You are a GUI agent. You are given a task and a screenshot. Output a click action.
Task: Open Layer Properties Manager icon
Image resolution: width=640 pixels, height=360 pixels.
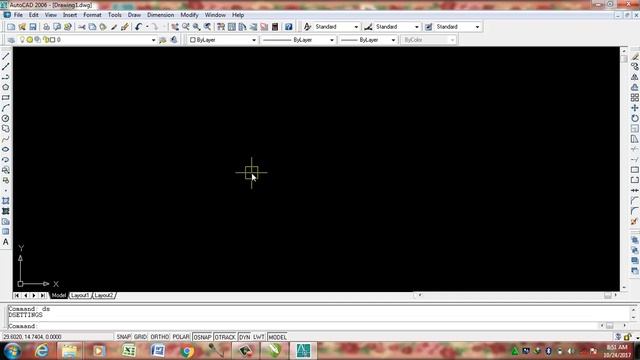(x=11, y=40)
